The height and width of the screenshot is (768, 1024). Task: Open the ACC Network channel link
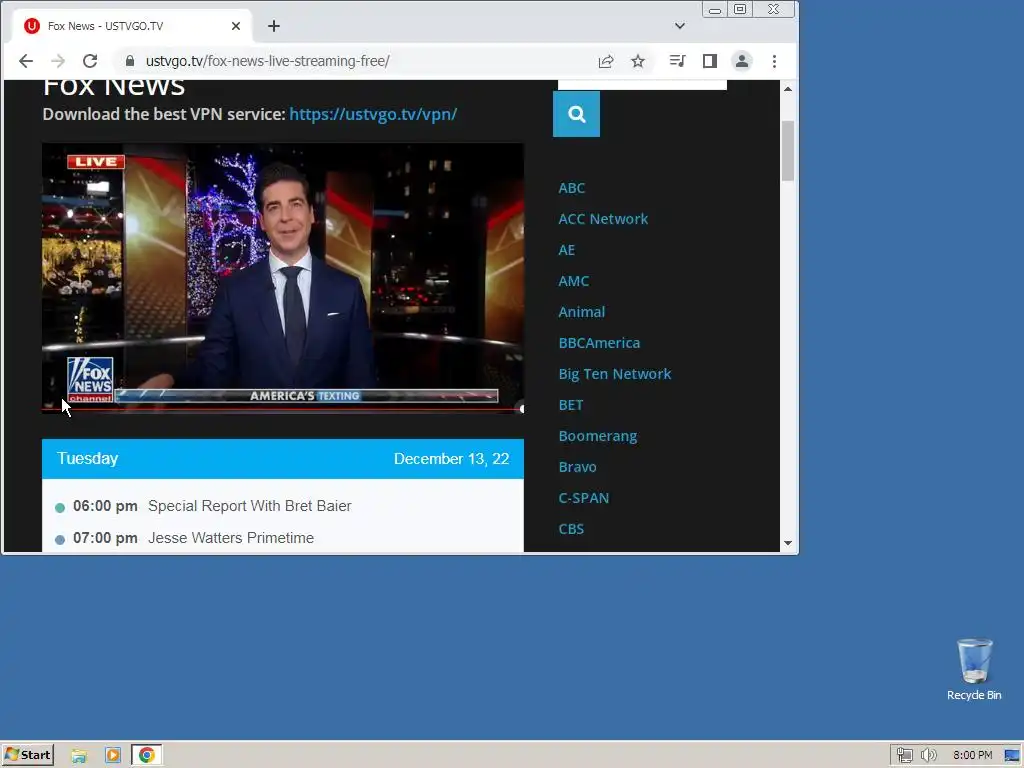[x=603, y=219]
